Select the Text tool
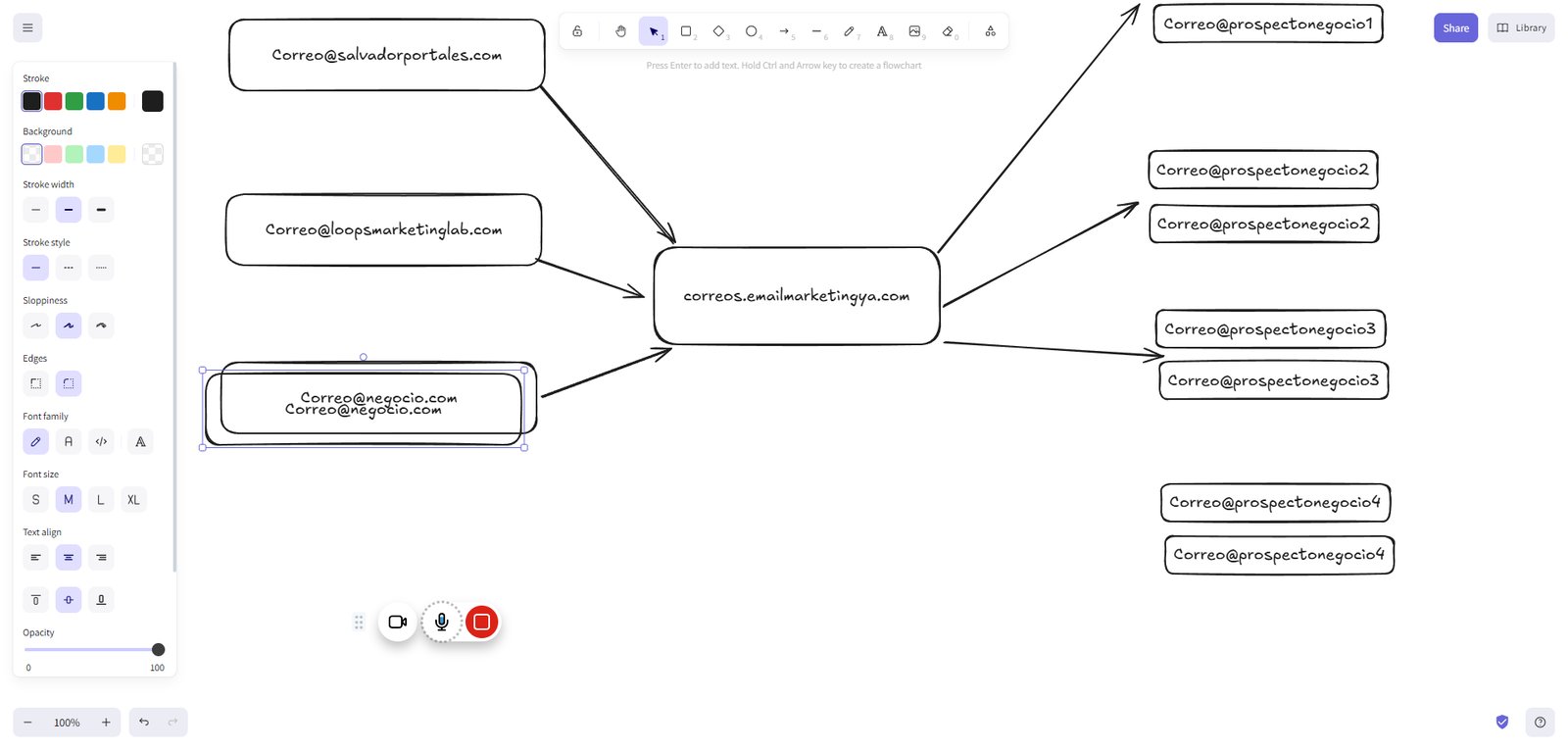Screen dimensions: 1568x750 click(882, 31)
